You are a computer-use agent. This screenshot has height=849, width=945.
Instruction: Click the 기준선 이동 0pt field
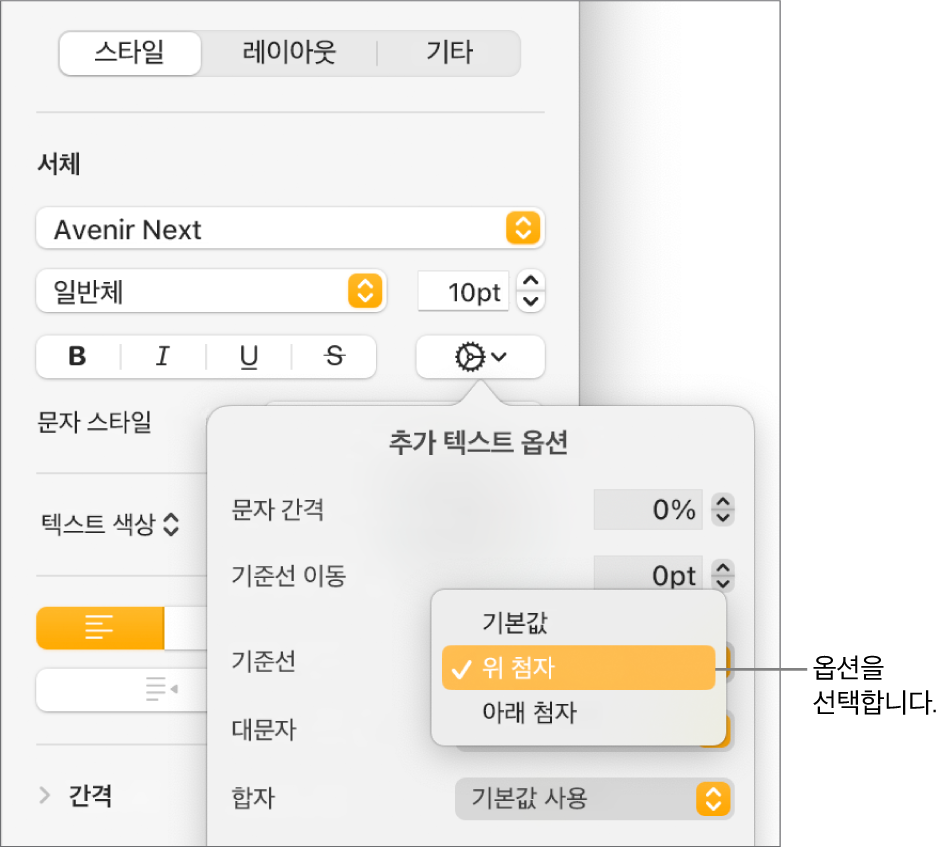(648, 575)
